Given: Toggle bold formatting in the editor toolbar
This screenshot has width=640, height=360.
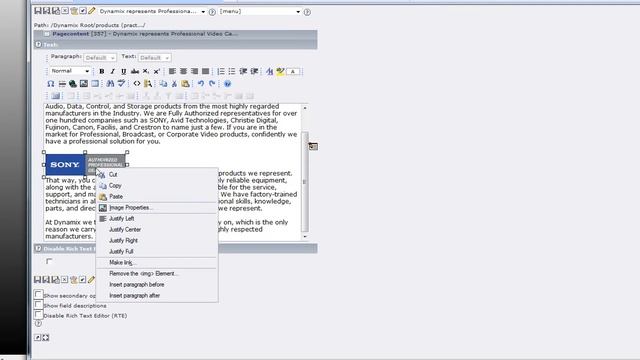Looking at the screenshot, I should click(102, 71).
